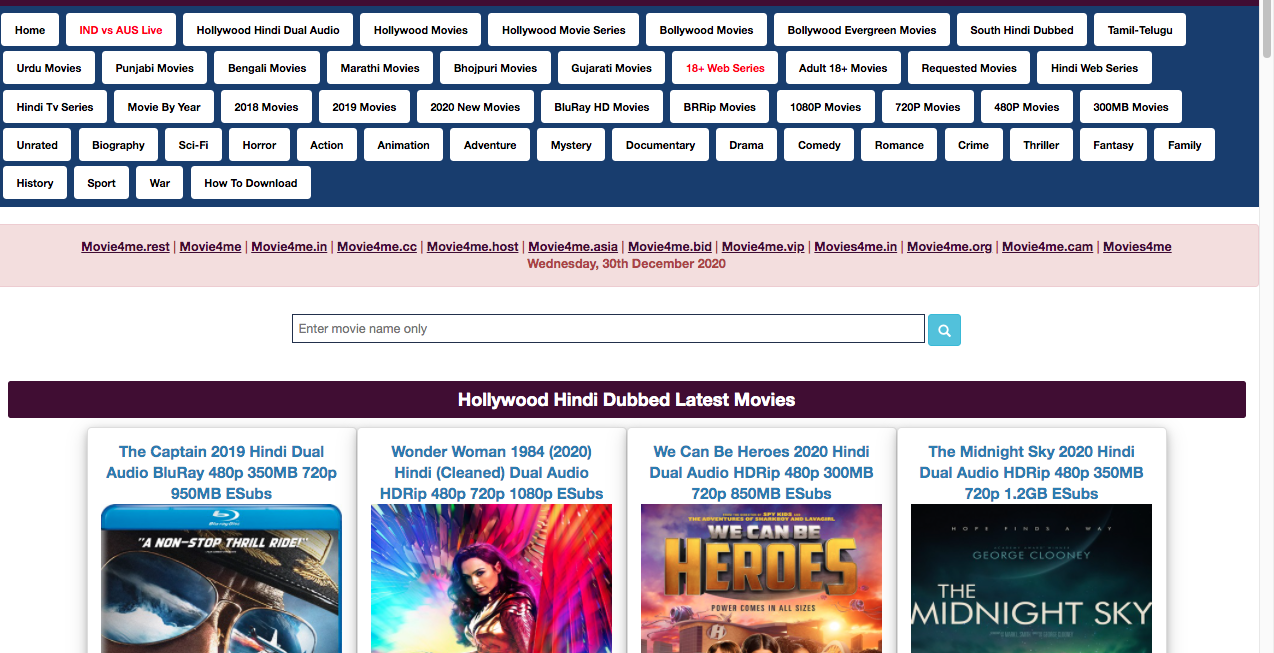Open Tamil-Telugu category
1274x653 pixels.
pos(1140,30)
